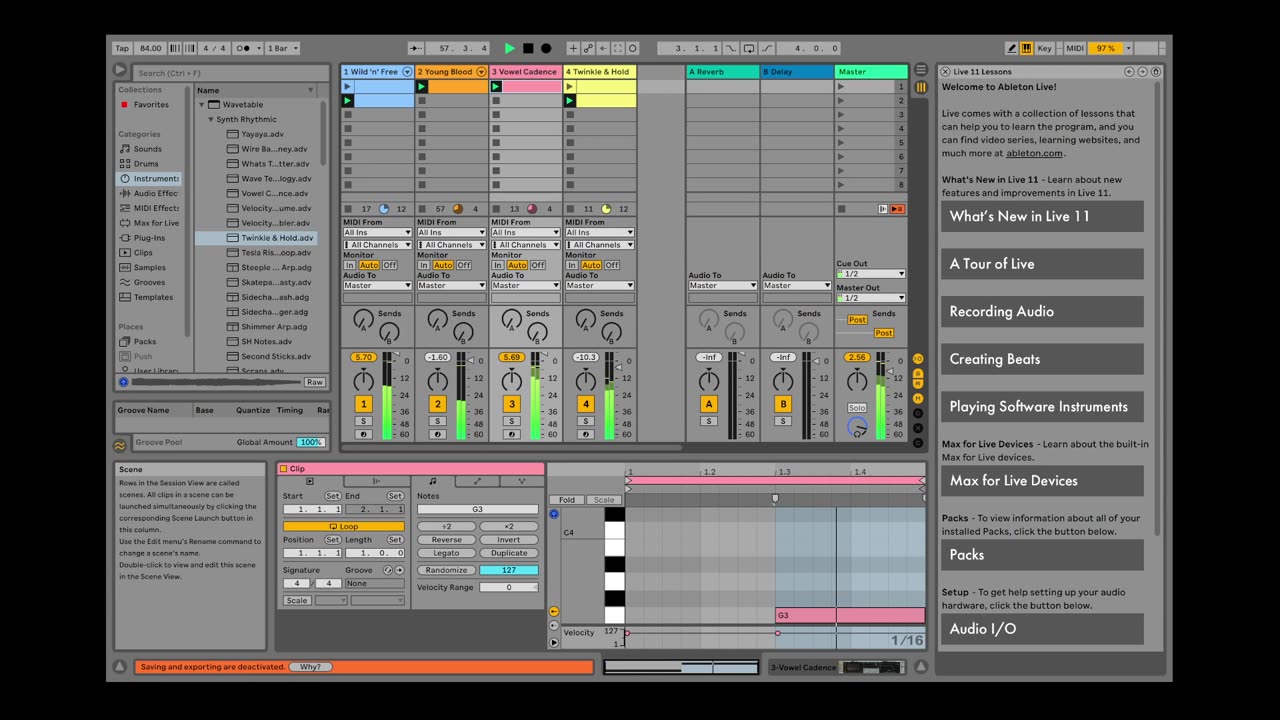The width and height of the screenshot is (1280, 720).
Task: Open the 2 Young Blood track dropdown
Action: (x=481, y=72)
